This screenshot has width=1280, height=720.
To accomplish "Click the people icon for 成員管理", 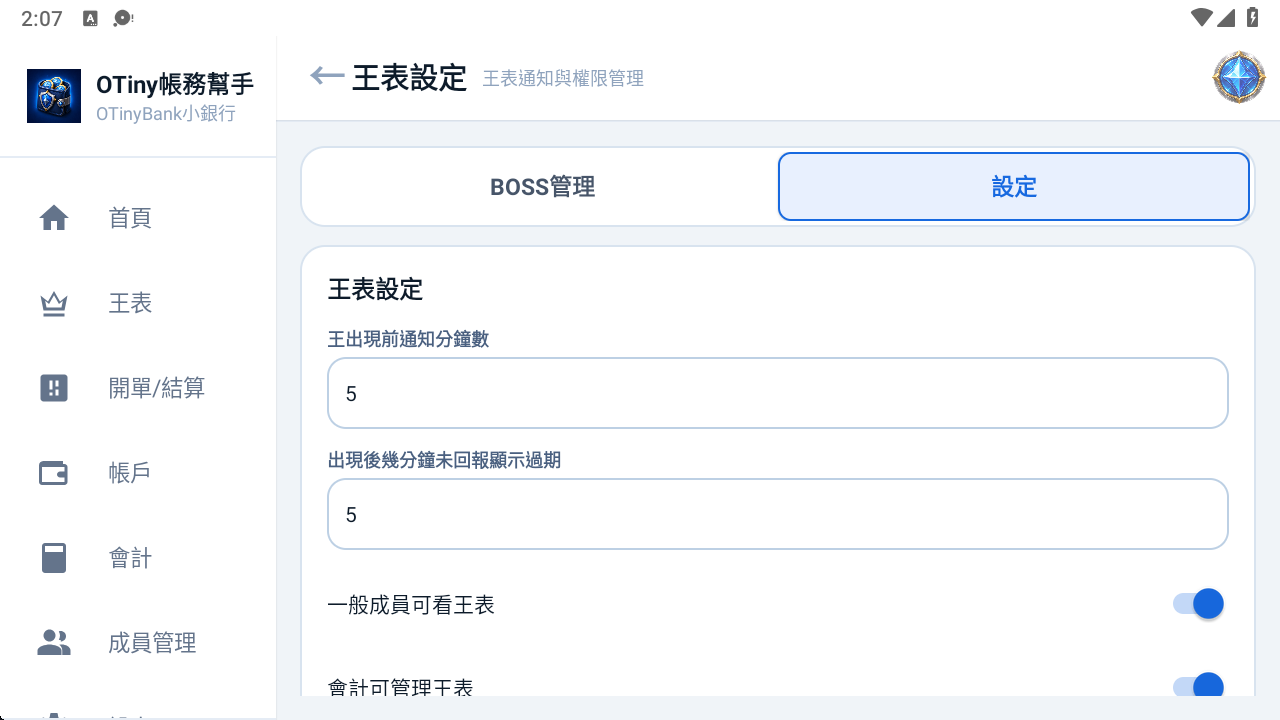I will tap(54, 643).
